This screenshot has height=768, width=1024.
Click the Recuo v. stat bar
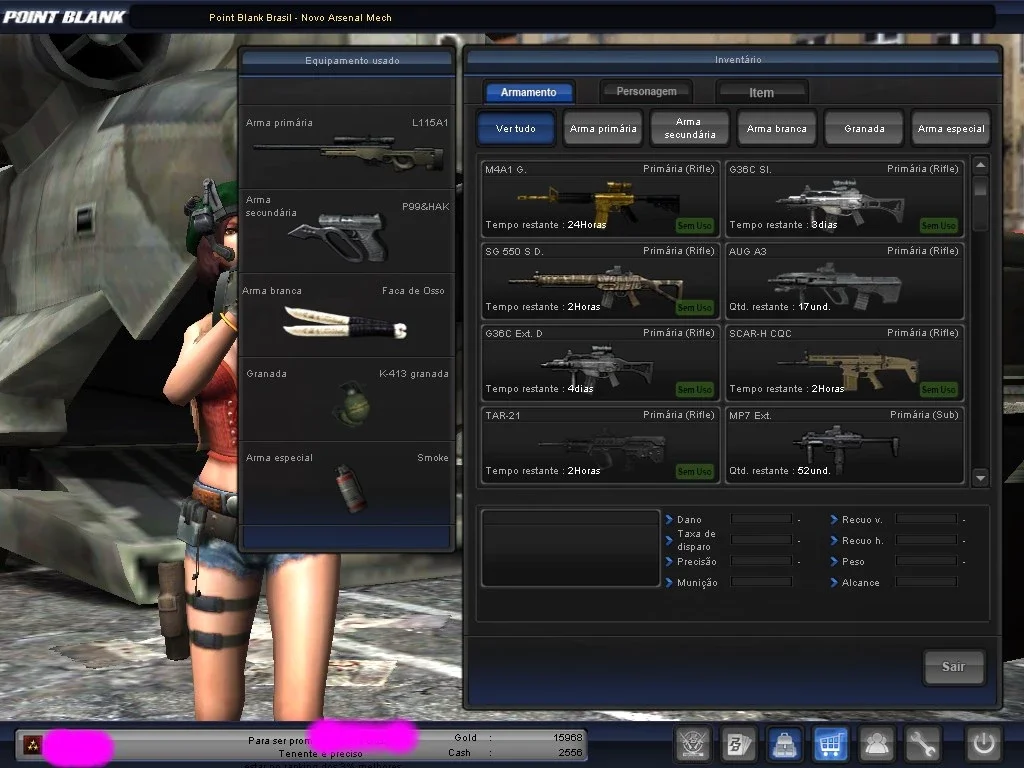pyautogui.click(x=926, y=519)
